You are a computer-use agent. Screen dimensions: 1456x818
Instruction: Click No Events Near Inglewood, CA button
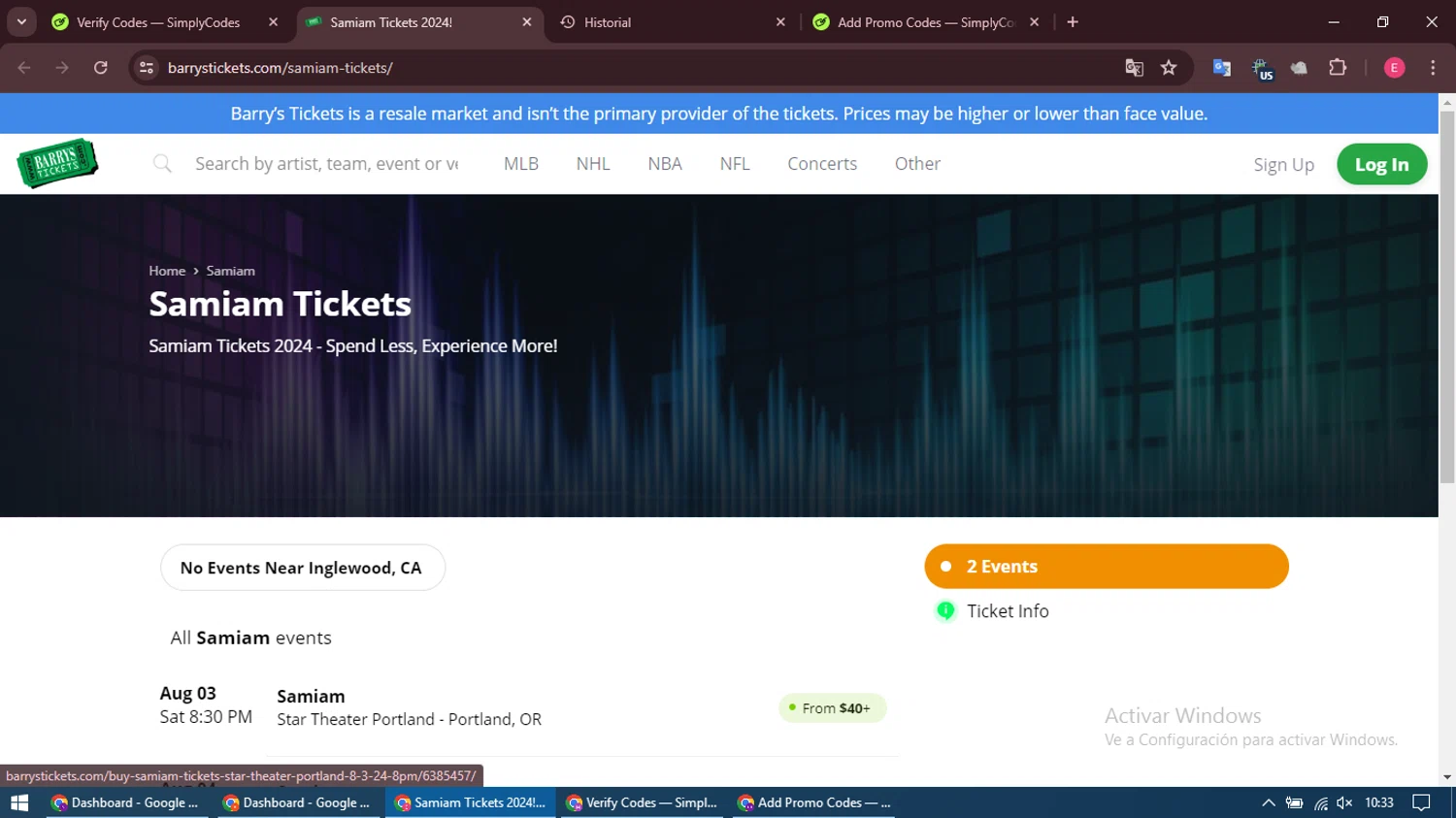[x=302, y=568]
